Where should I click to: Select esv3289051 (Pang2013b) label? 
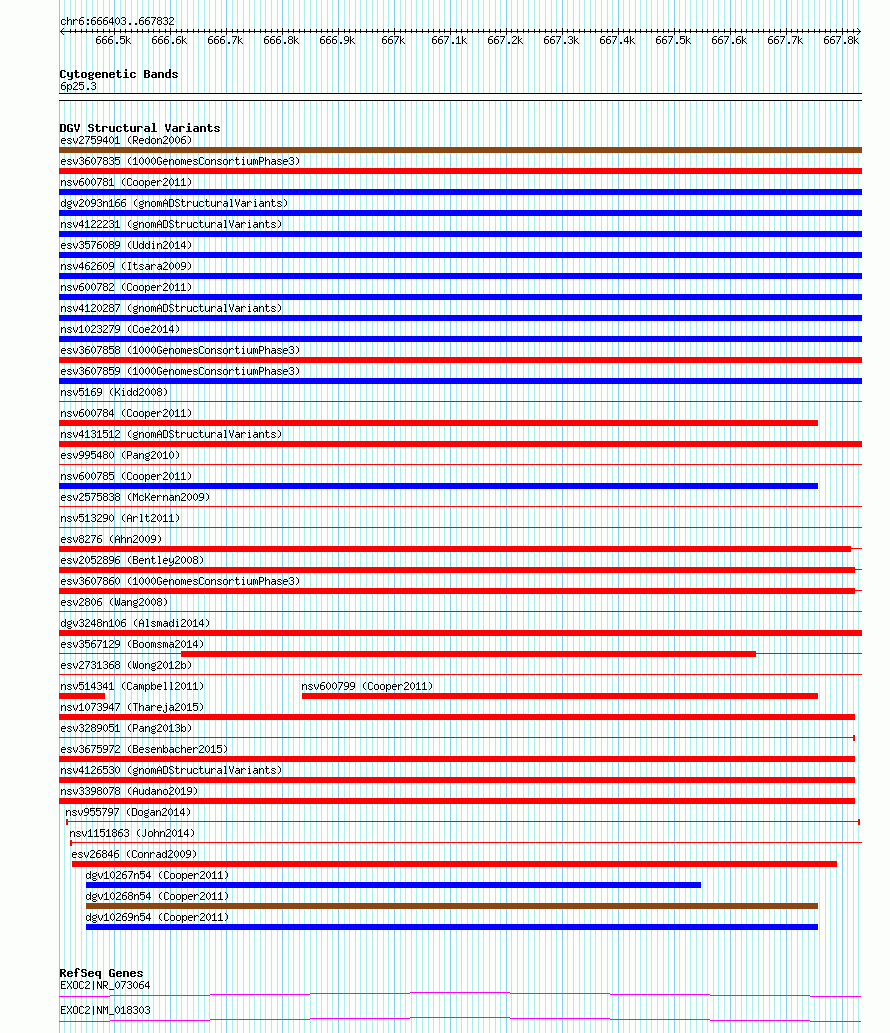coord(126,729)
